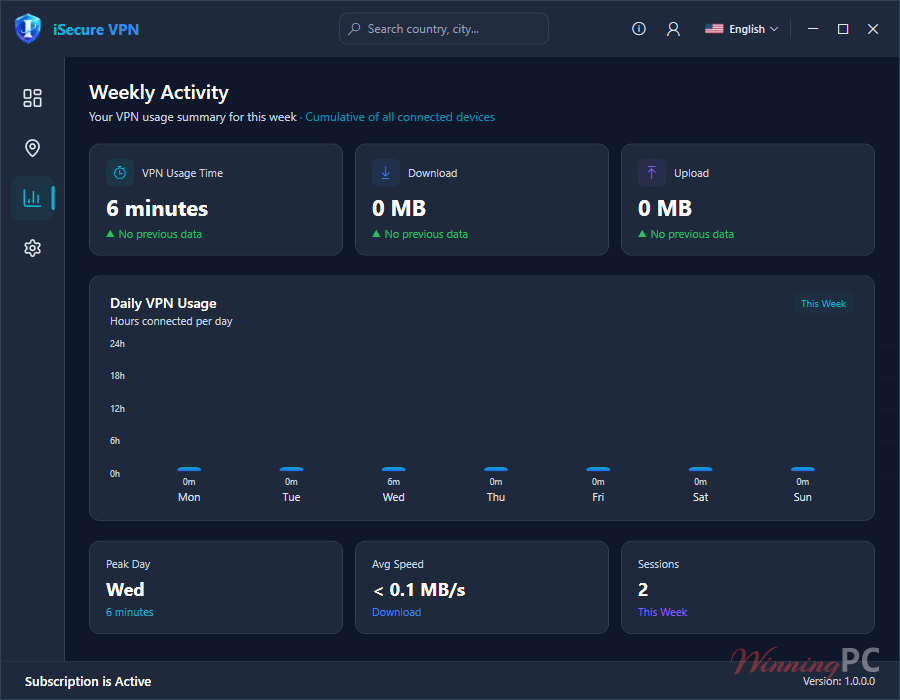This screenshot has width=900, height=700.
Task: Click the 12h axis label
Action: coord(118,409)
